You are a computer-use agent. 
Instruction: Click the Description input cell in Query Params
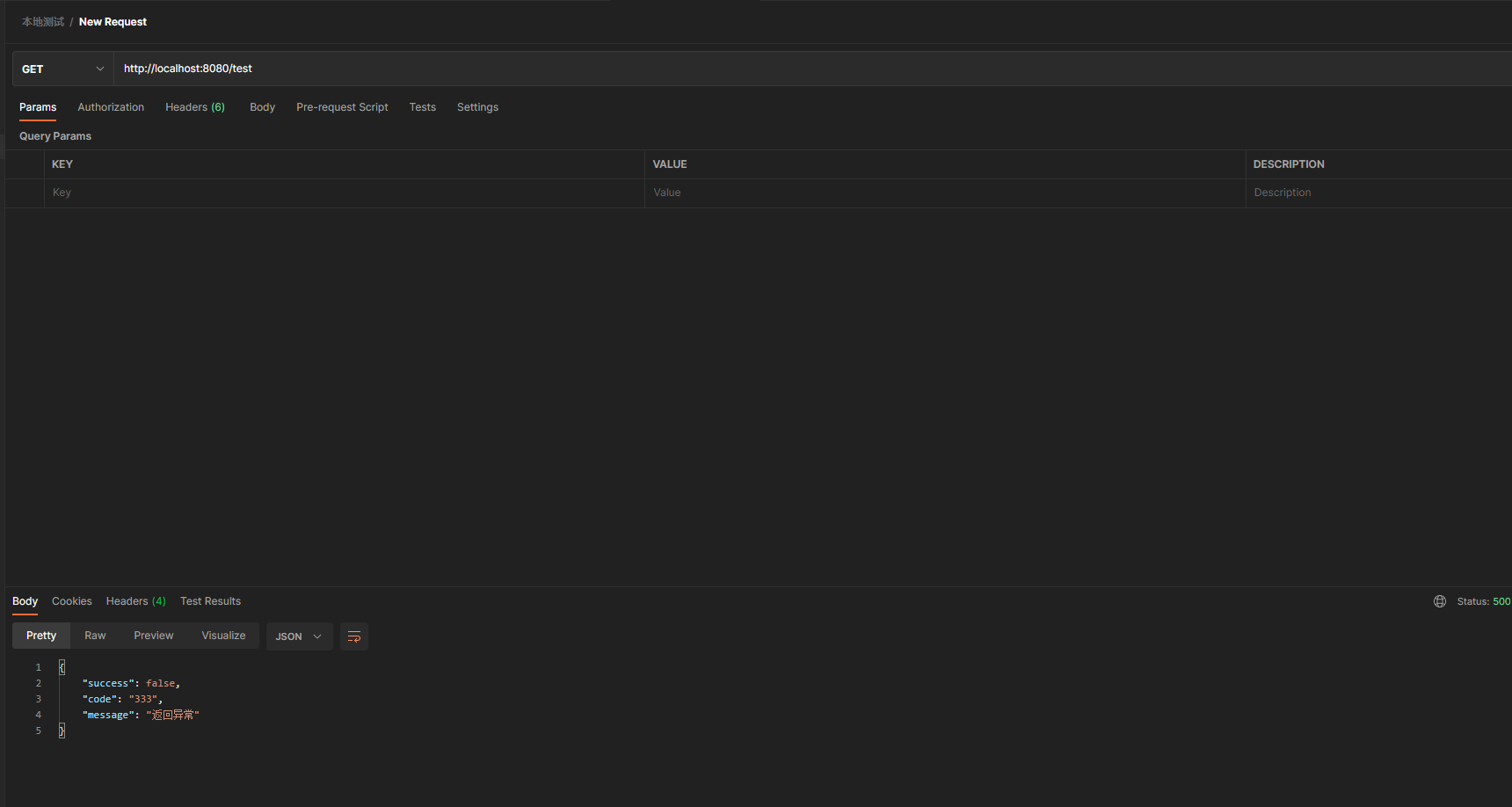(x=1378, y=193)
